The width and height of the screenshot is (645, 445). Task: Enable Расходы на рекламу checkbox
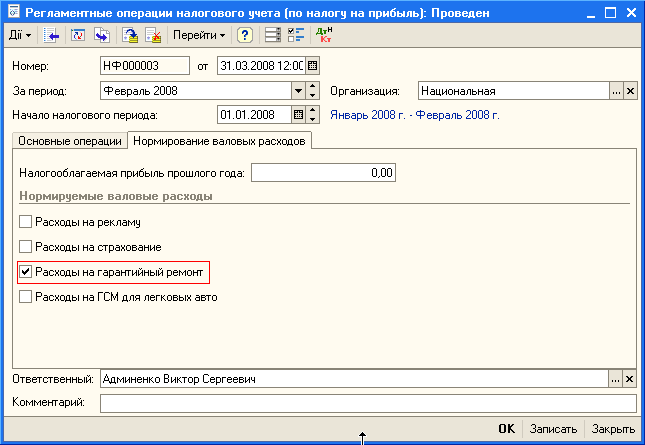tap(25, 222)
